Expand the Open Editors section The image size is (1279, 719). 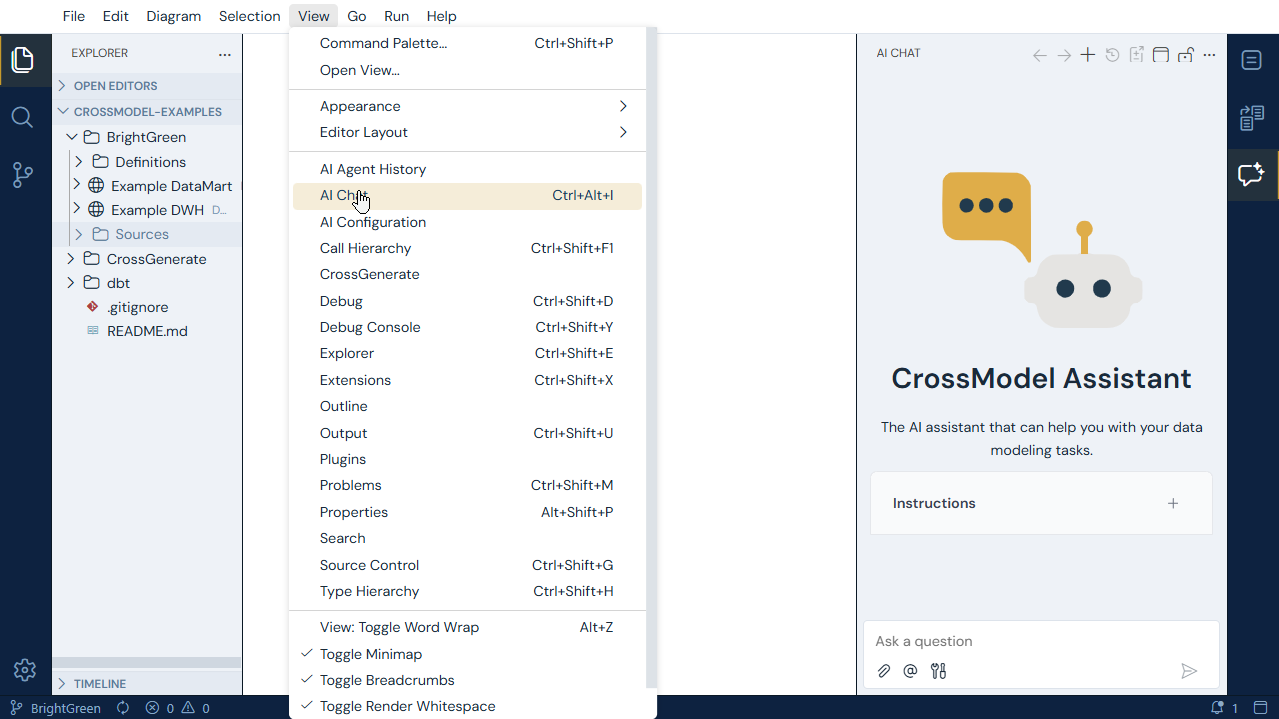click(146, 86)
